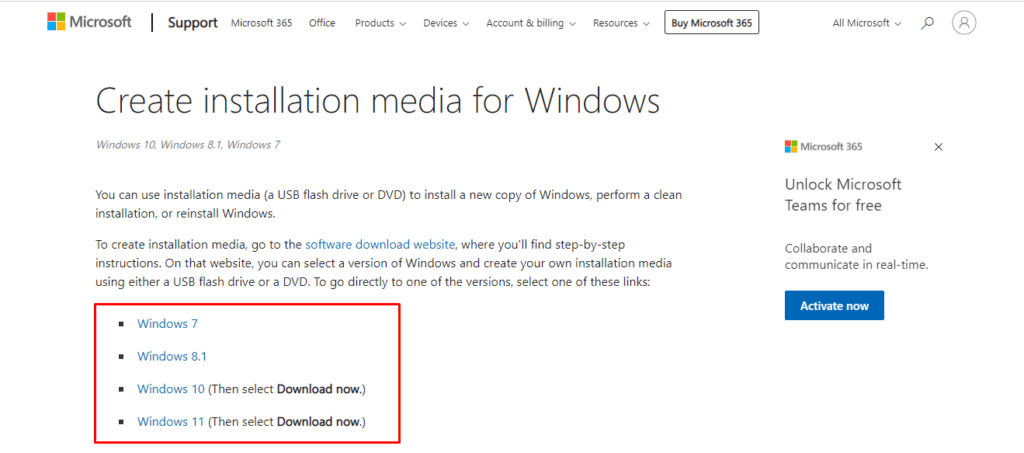This screenshot has height=453, width=1024.
Task: Click the Buy Microsoft 365 button
Action: coord(712,23)
